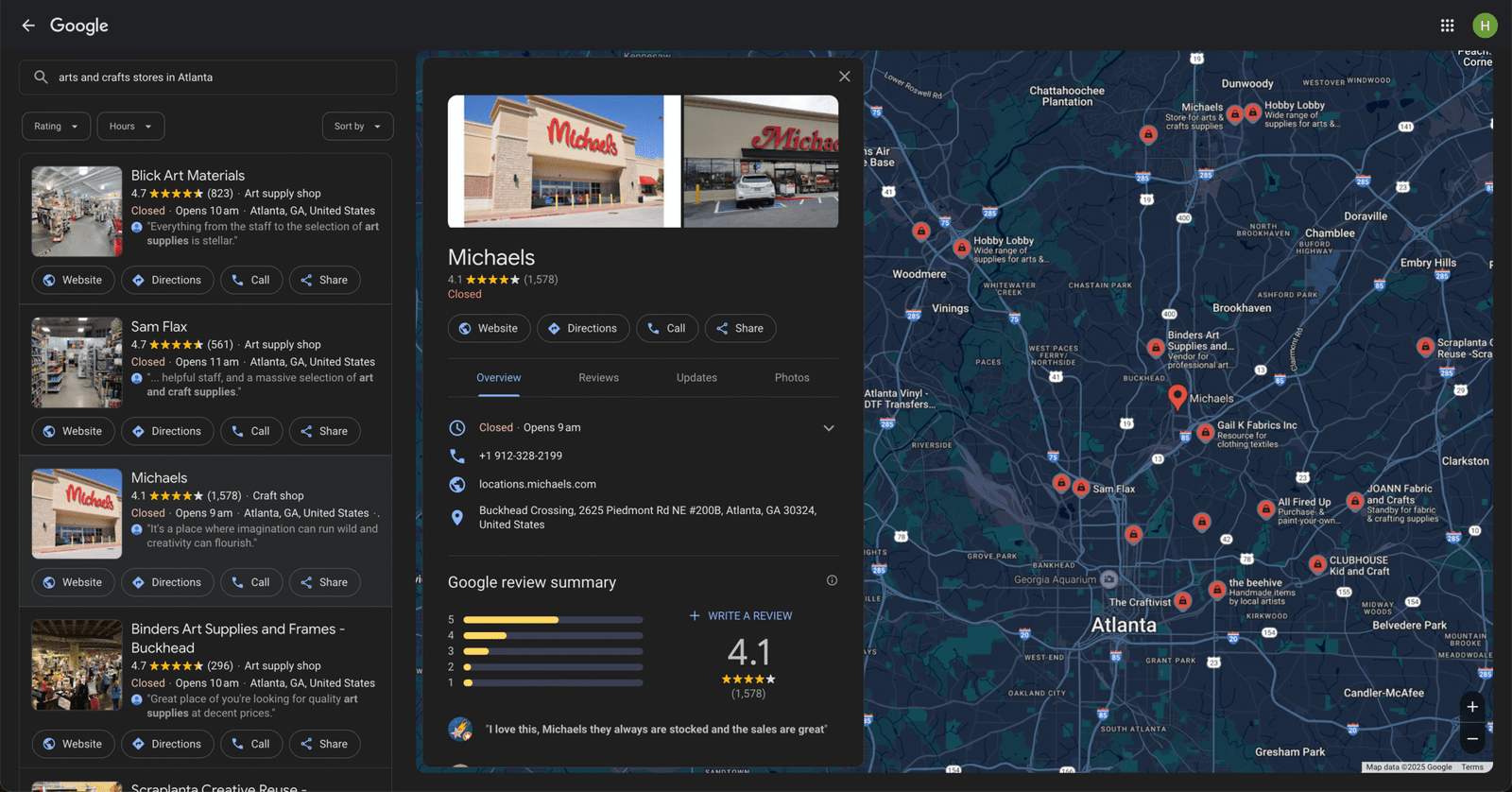Screen dimensions: 1512x792
Task: Click the Buckhead Crossing address text
Action: pos(647,517)
